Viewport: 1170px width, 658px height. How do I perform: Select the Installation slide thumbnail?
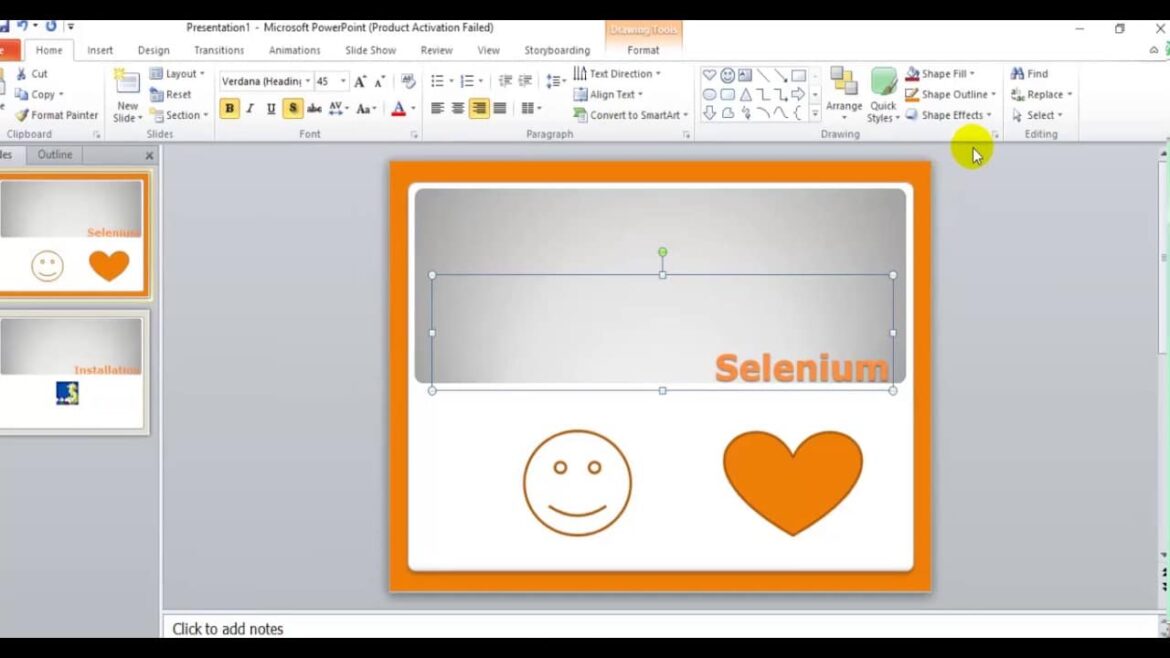[x=71, y=370]
